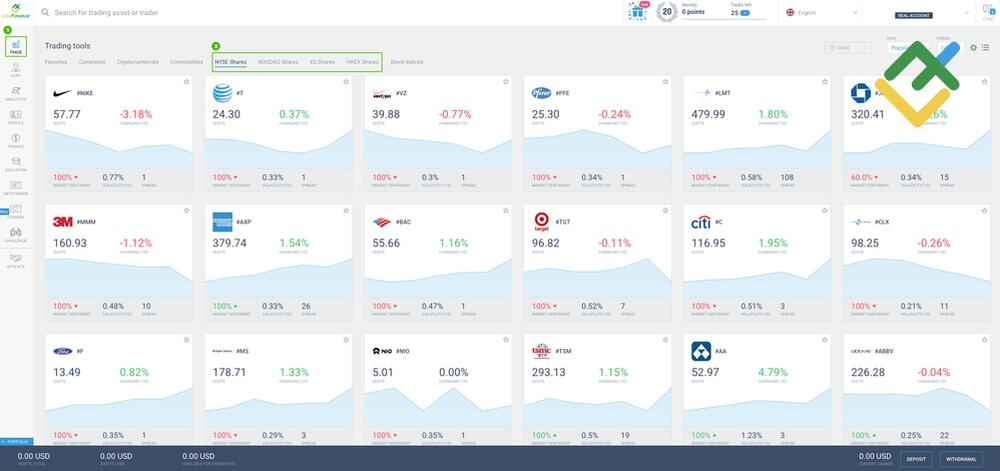This screenshot has height=471, width=1000.
Task: Select the NASDAQ Shares tab
Action: [278, 62]
